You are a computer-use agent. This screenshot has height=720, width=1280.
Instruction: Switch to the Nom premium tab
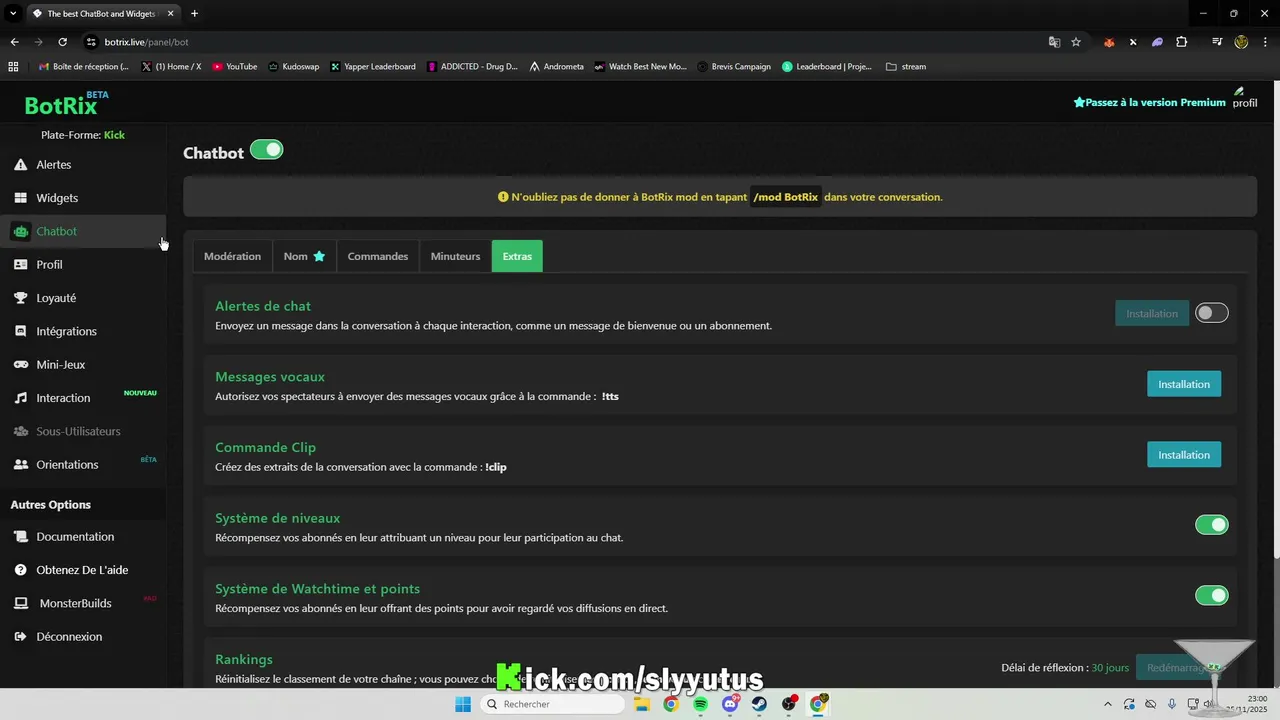304,256
